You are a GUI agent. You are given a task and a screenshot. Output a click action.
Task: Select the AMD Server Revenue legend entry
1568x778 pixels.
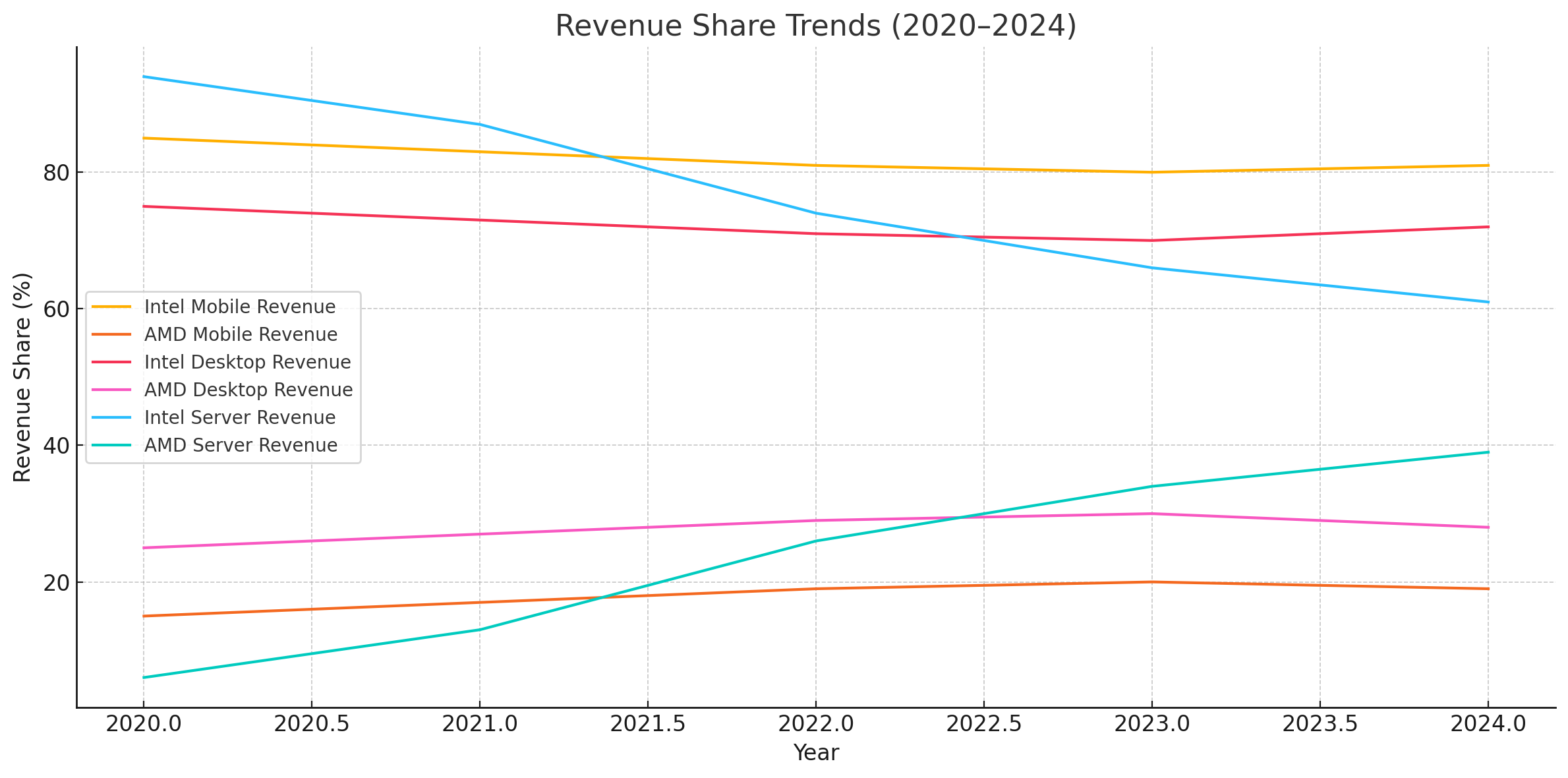pyautogui.click(x=242, y=445)
